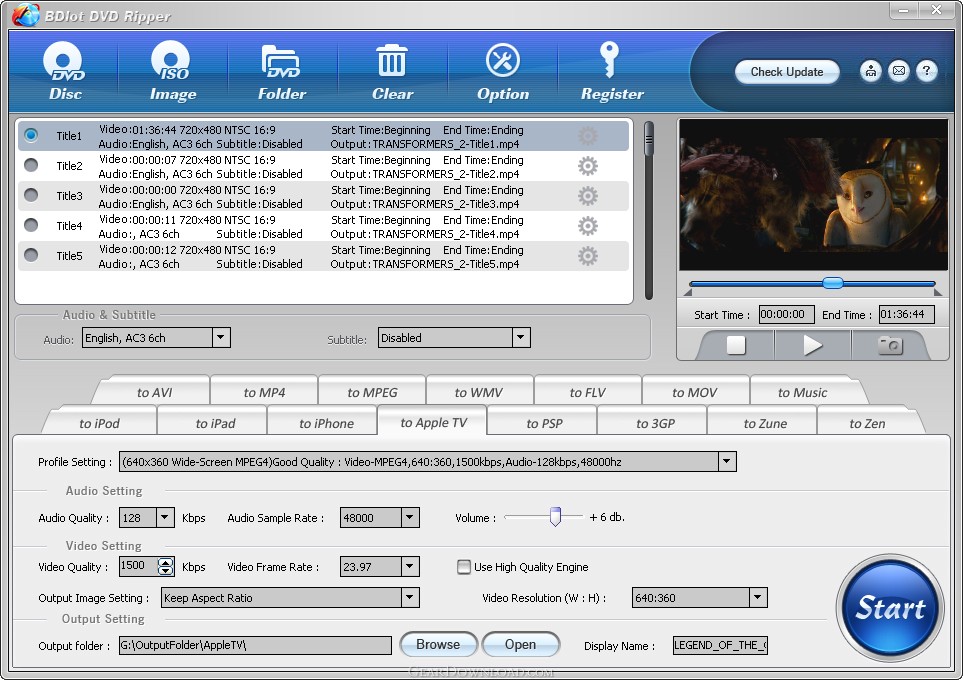Open the Option settings
The height and width of the screenshot is (680, 963).
coord(503,72)
